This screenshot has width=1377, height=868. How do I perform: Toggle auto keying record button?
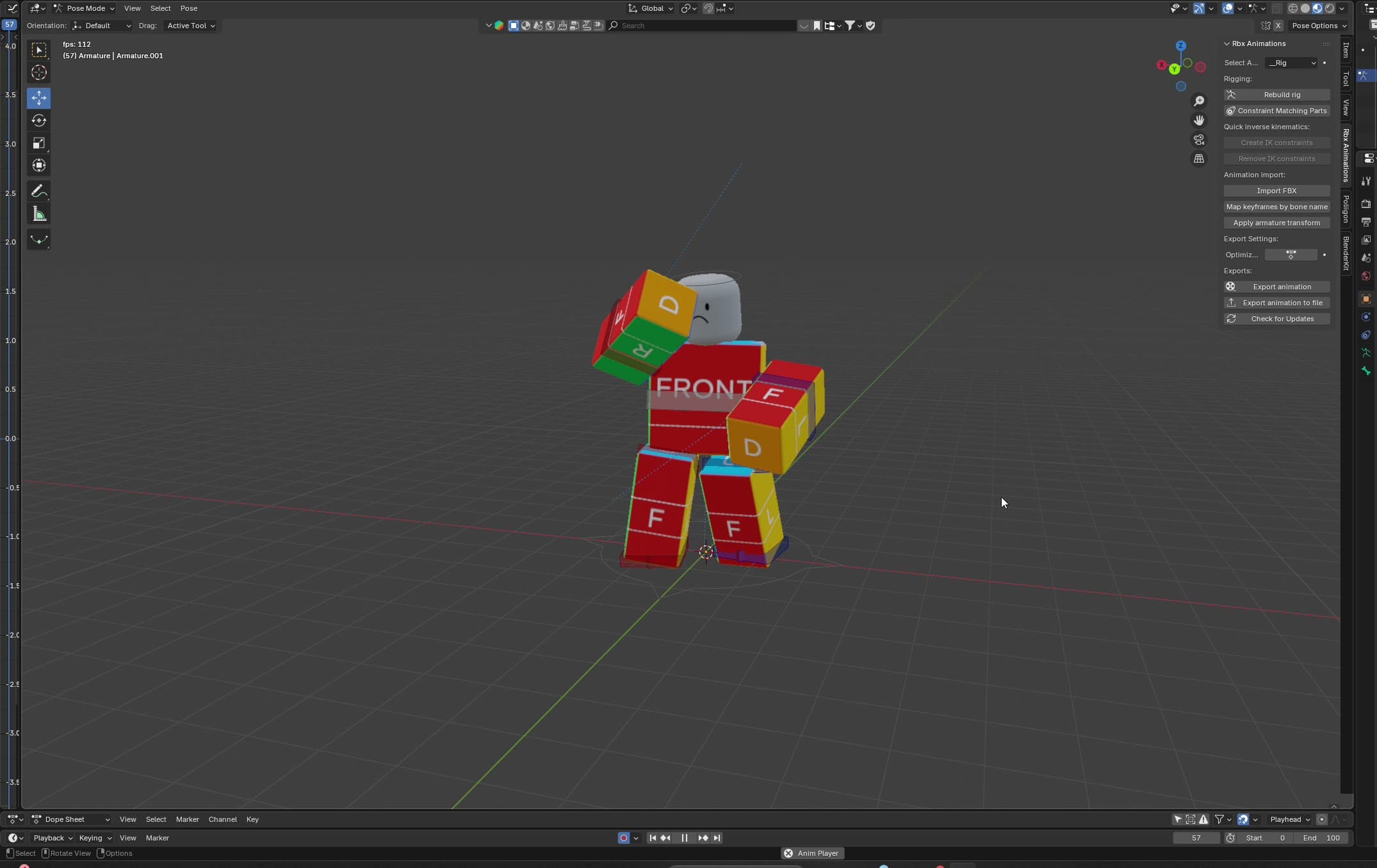pos(623,838)
